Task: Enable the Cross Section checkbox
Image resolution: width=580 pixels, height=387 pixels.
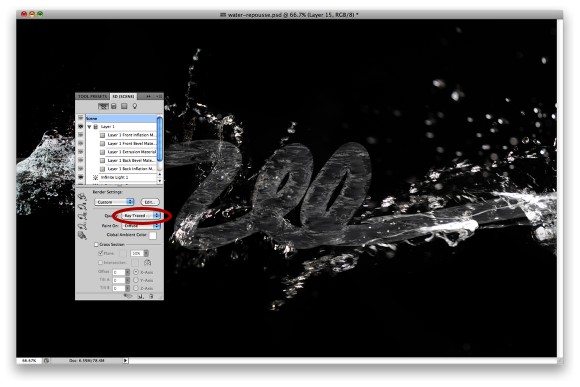Action: click(96, 245)
